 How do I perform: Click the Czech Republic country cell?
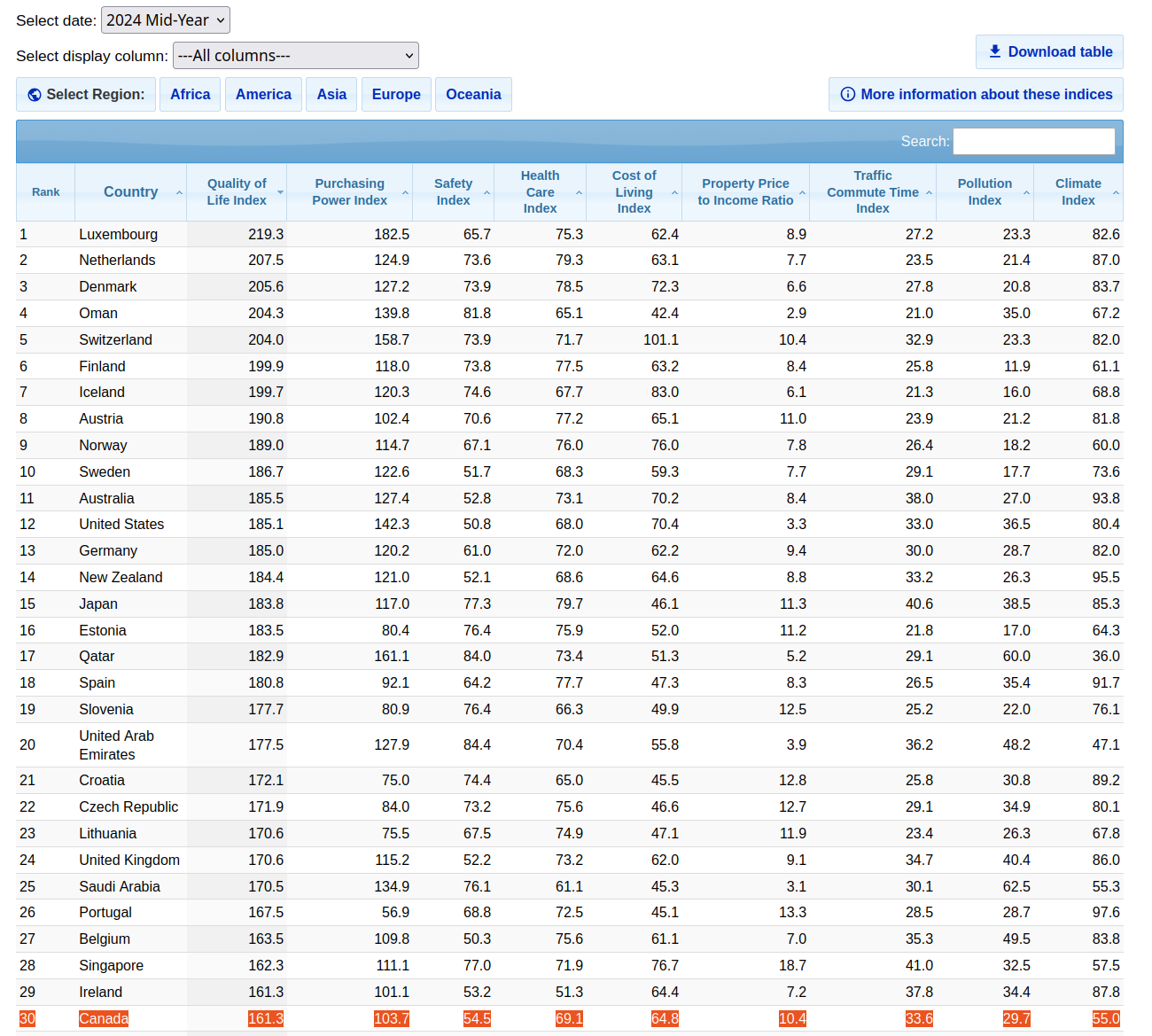128,807
